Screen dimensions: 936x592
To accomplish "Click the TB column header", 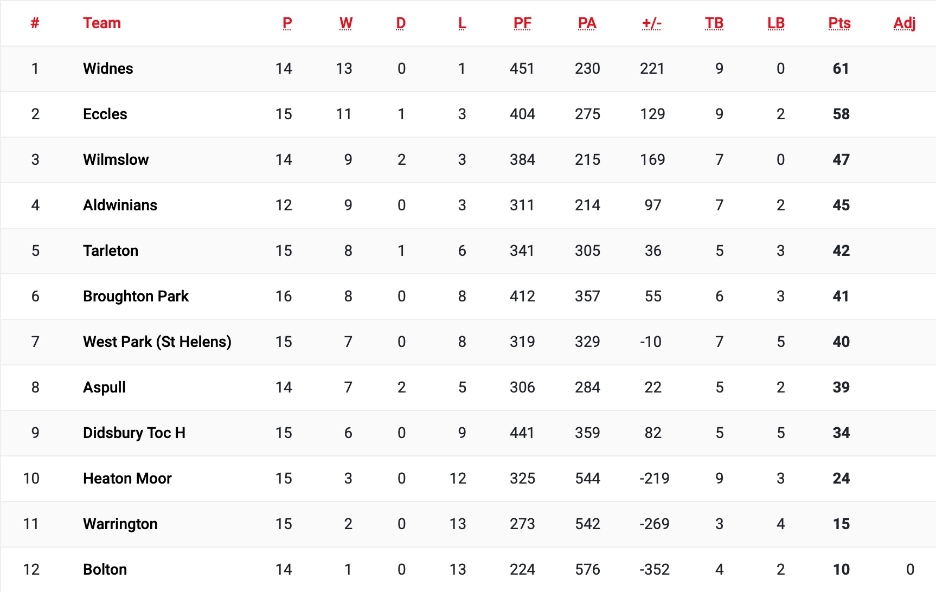I will click(x=714, y=23).
